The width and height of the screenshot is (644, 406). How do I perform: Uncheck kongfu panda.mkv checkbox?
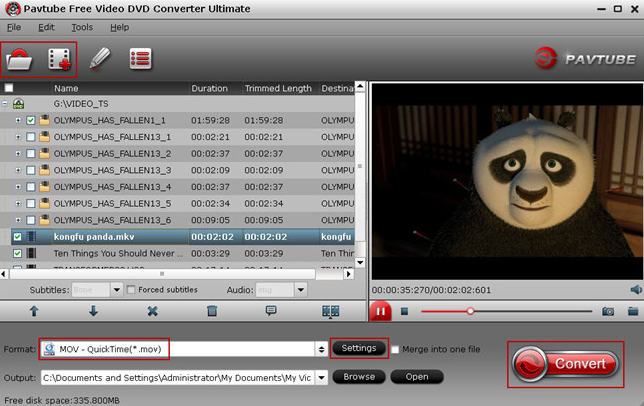17,236
